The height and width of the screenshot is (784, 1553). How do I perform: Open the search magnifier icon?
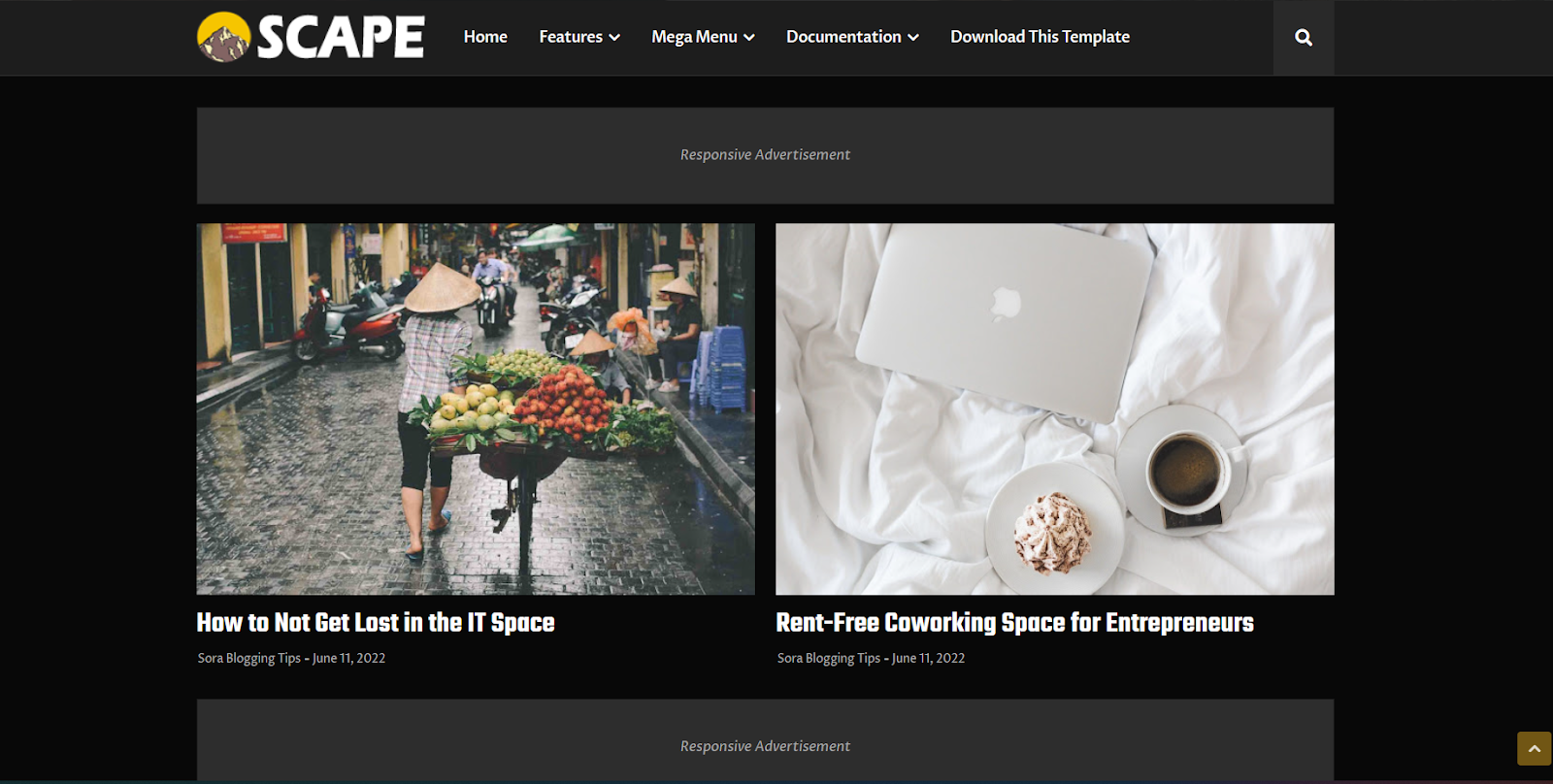tap(1304, 38)
